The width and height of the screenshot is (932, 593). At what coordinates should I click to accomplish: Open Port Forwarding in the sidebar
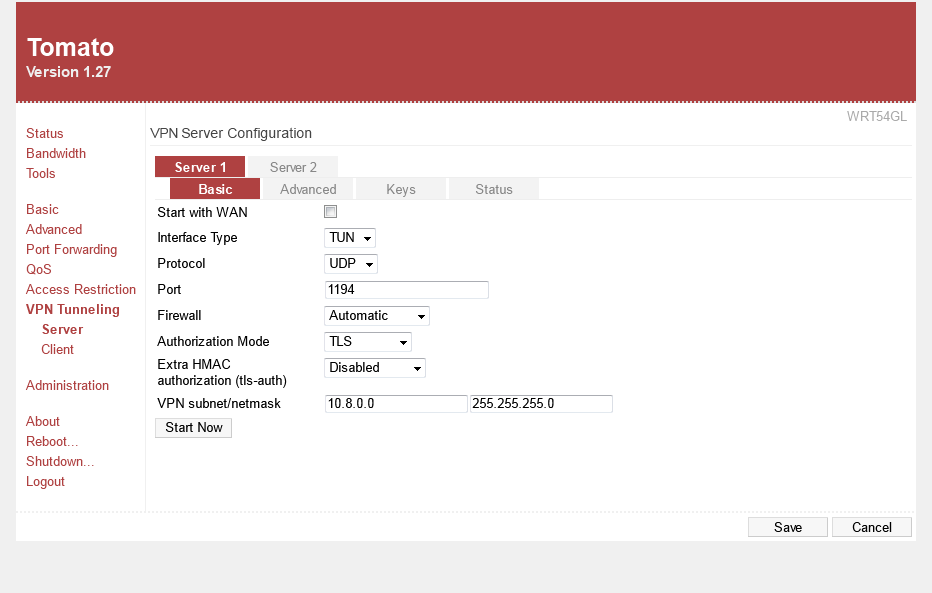(x=71, y=250)
